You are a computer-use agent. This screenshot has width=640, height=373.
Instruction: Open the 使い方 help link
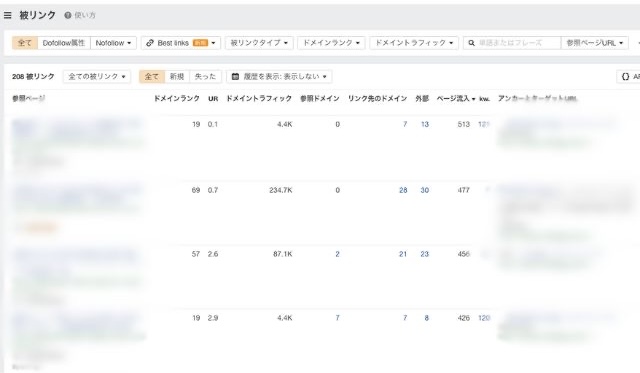pyautogui.click(x=80, y=16)
